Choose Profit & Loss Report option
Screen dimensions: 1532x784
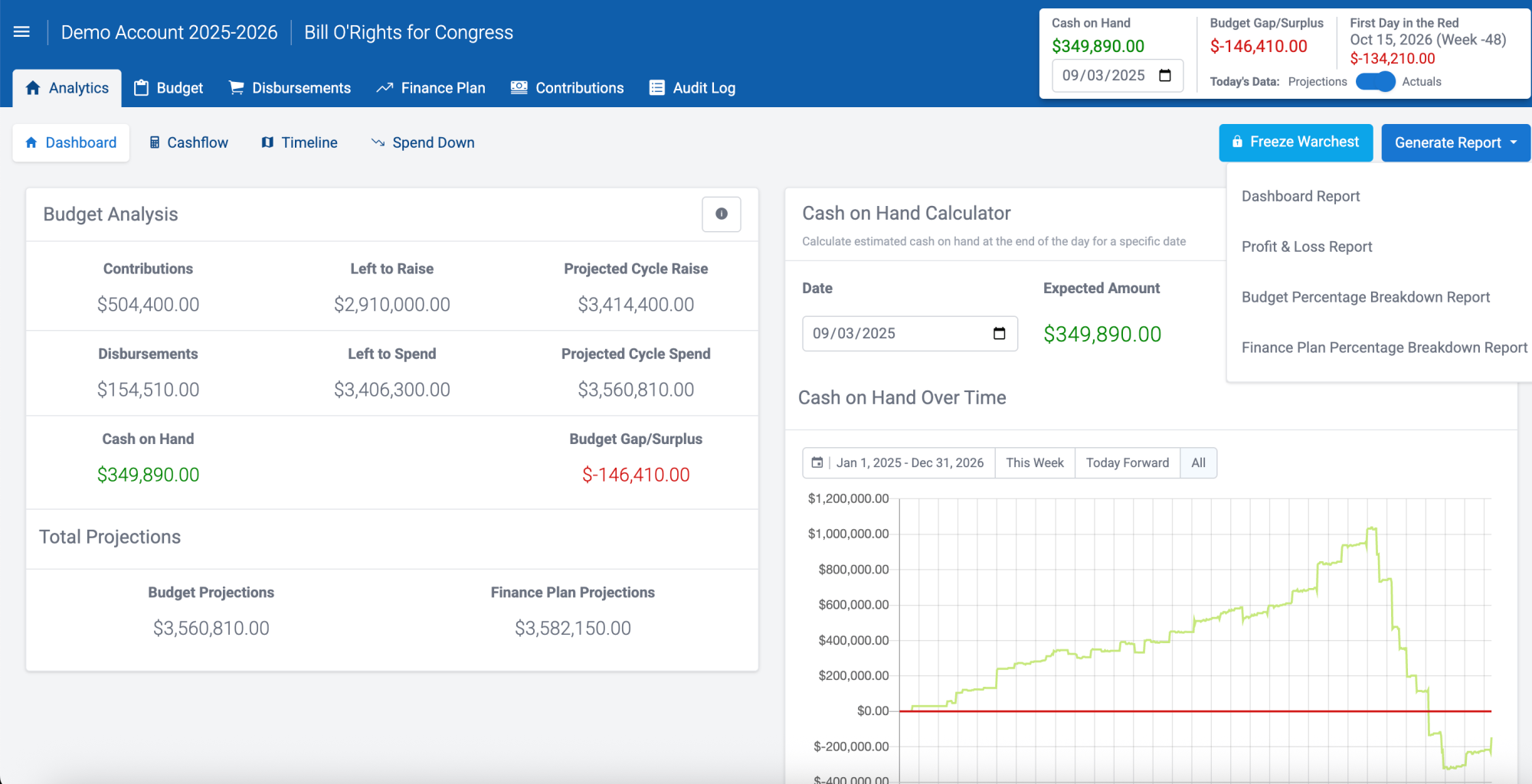coord(1306,247)
